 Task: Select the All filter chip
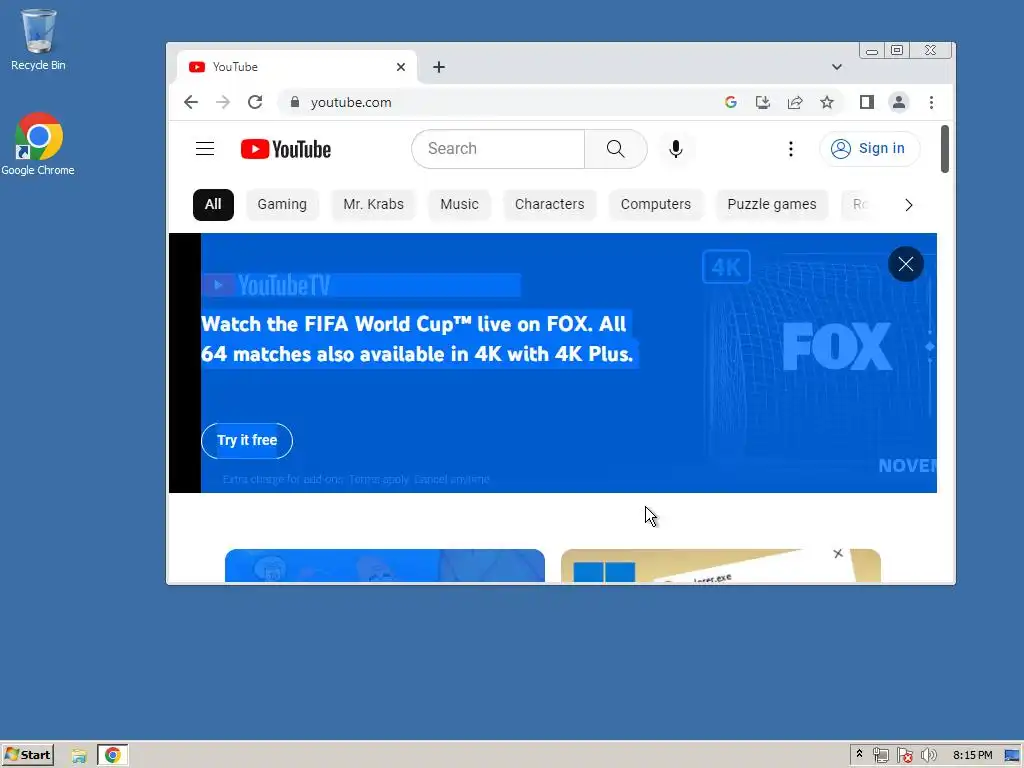[213, 204]
